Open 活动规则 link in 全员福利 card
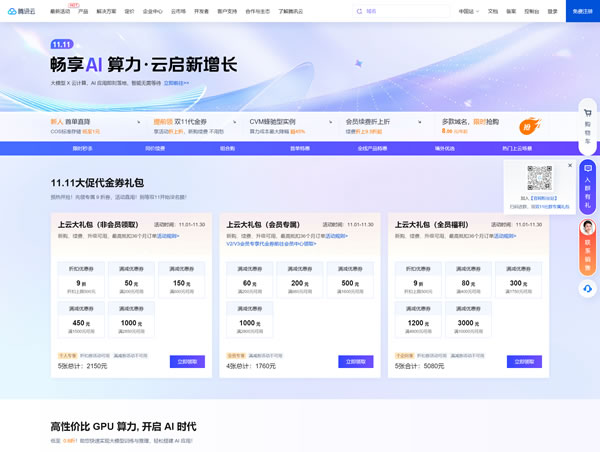Screen dimensions: 600x452 tap(505, 236)
